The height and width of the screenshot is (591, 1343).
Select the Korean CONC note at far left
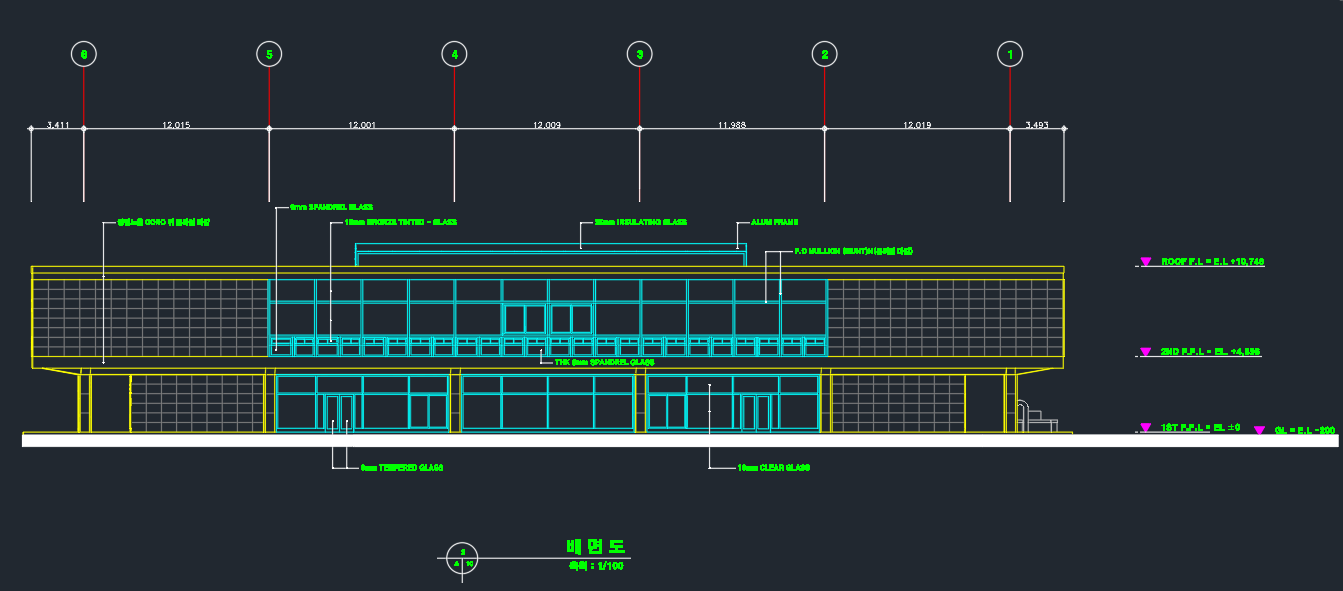(x=163, y=222)
